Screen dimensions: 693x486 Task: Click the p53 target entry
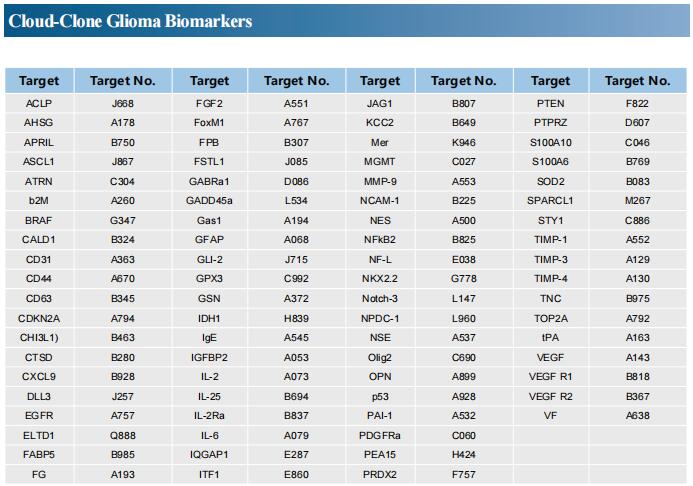point(380,396)
